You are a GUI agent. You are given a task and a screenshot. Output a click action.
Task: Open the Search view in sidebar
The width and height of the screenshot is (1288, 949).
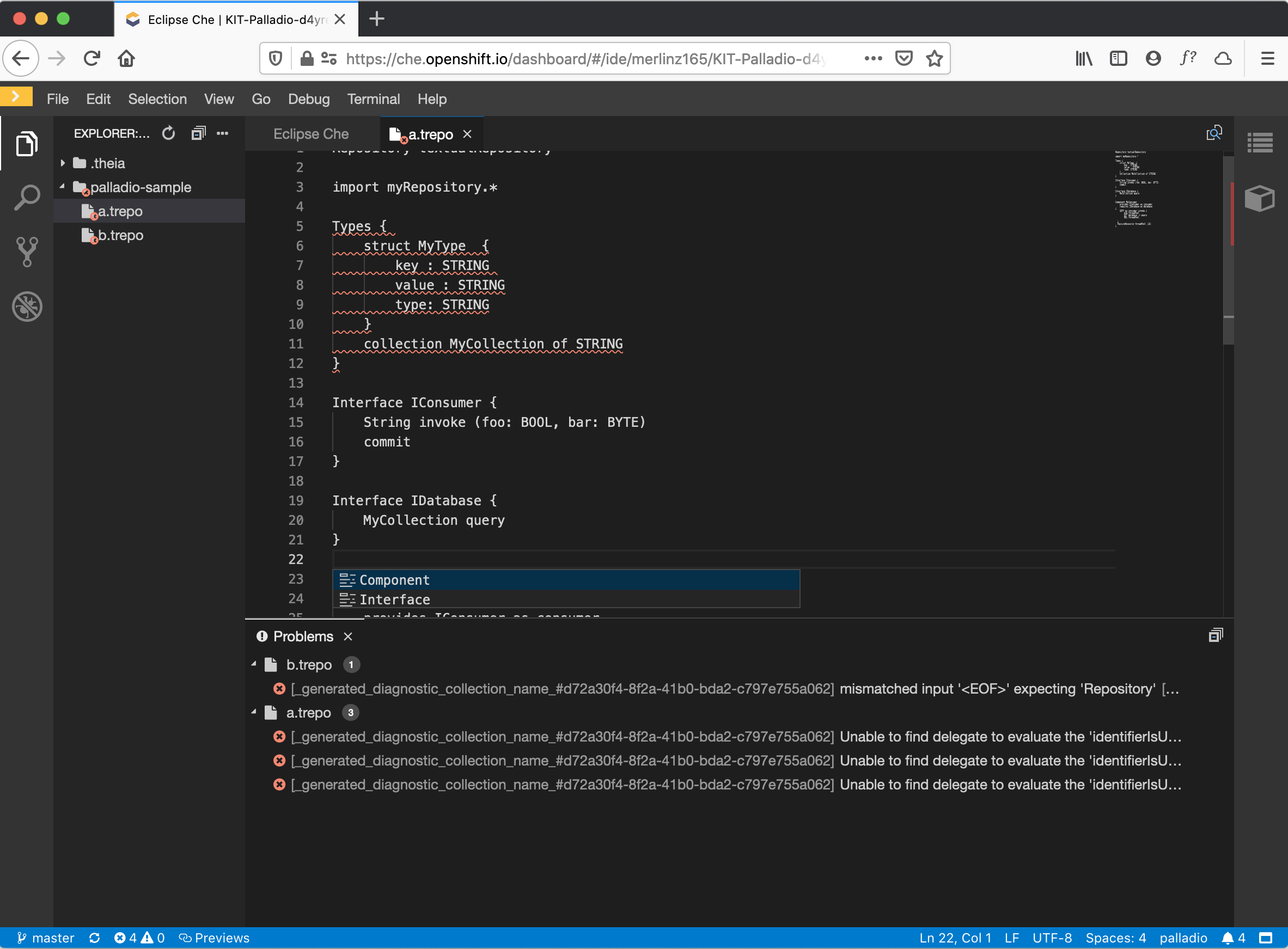[27, 198]
